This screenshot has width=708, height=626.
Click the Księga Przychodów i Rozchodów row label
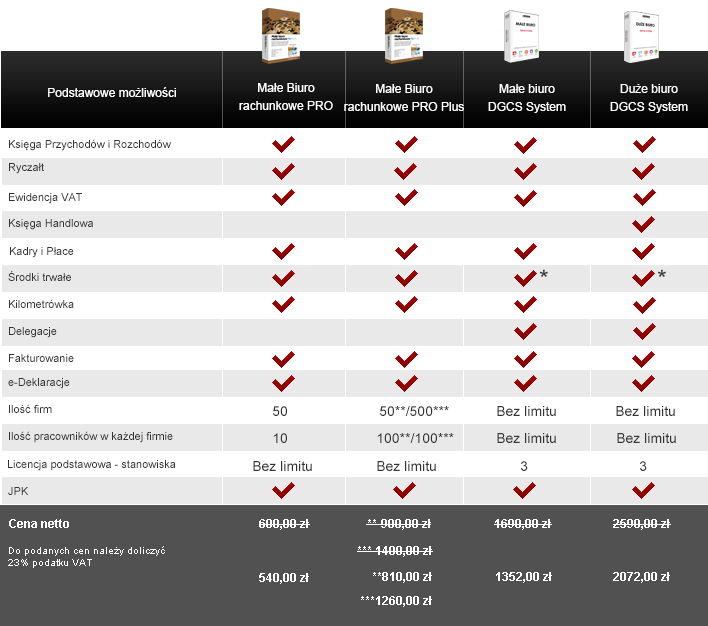point(89,144)
